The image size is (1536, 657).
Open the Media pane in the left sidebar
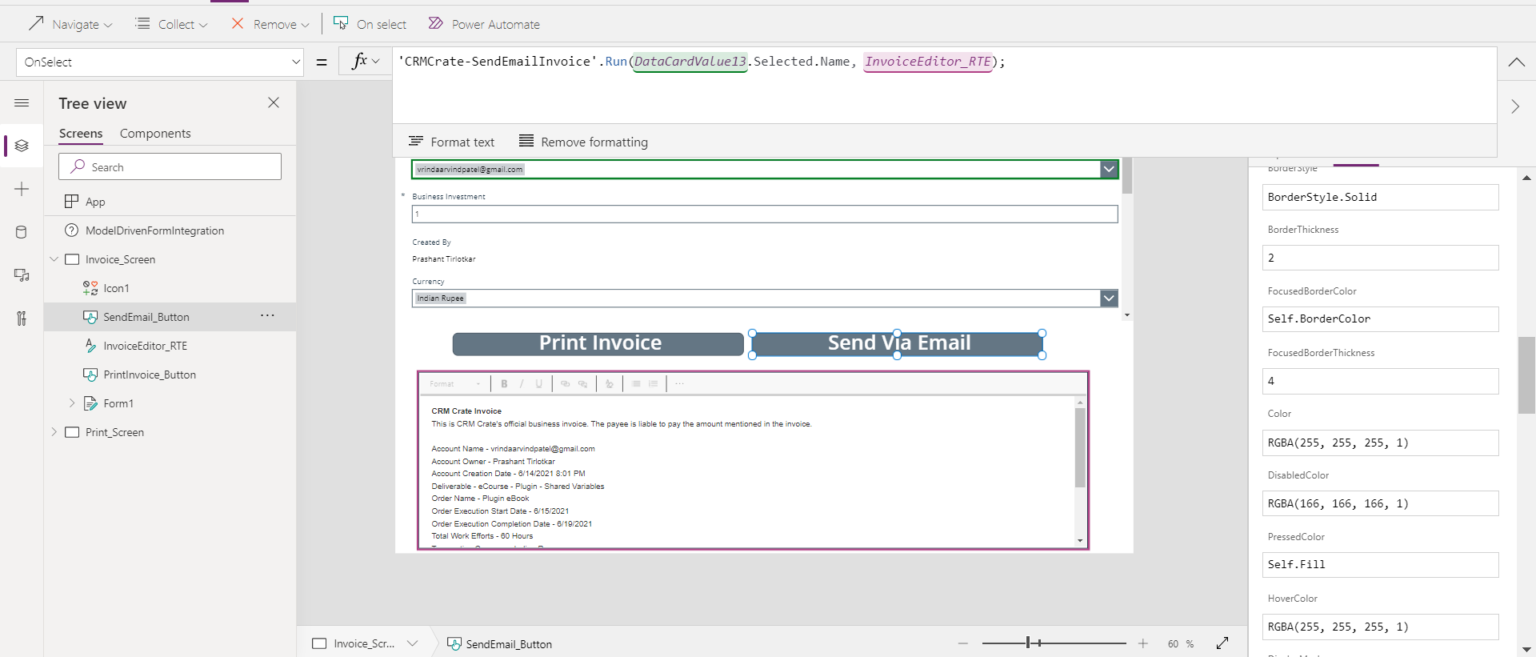click(x=22, y=275)
